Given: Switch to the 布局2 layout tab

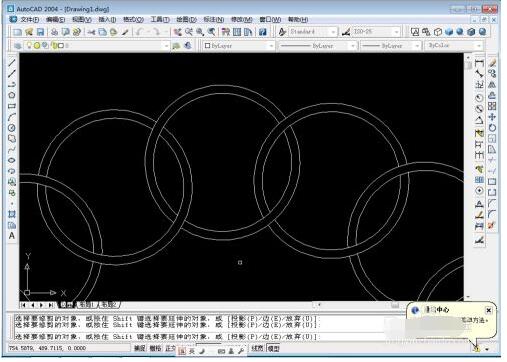Looking at the screenshot, I should click(109, 305).
